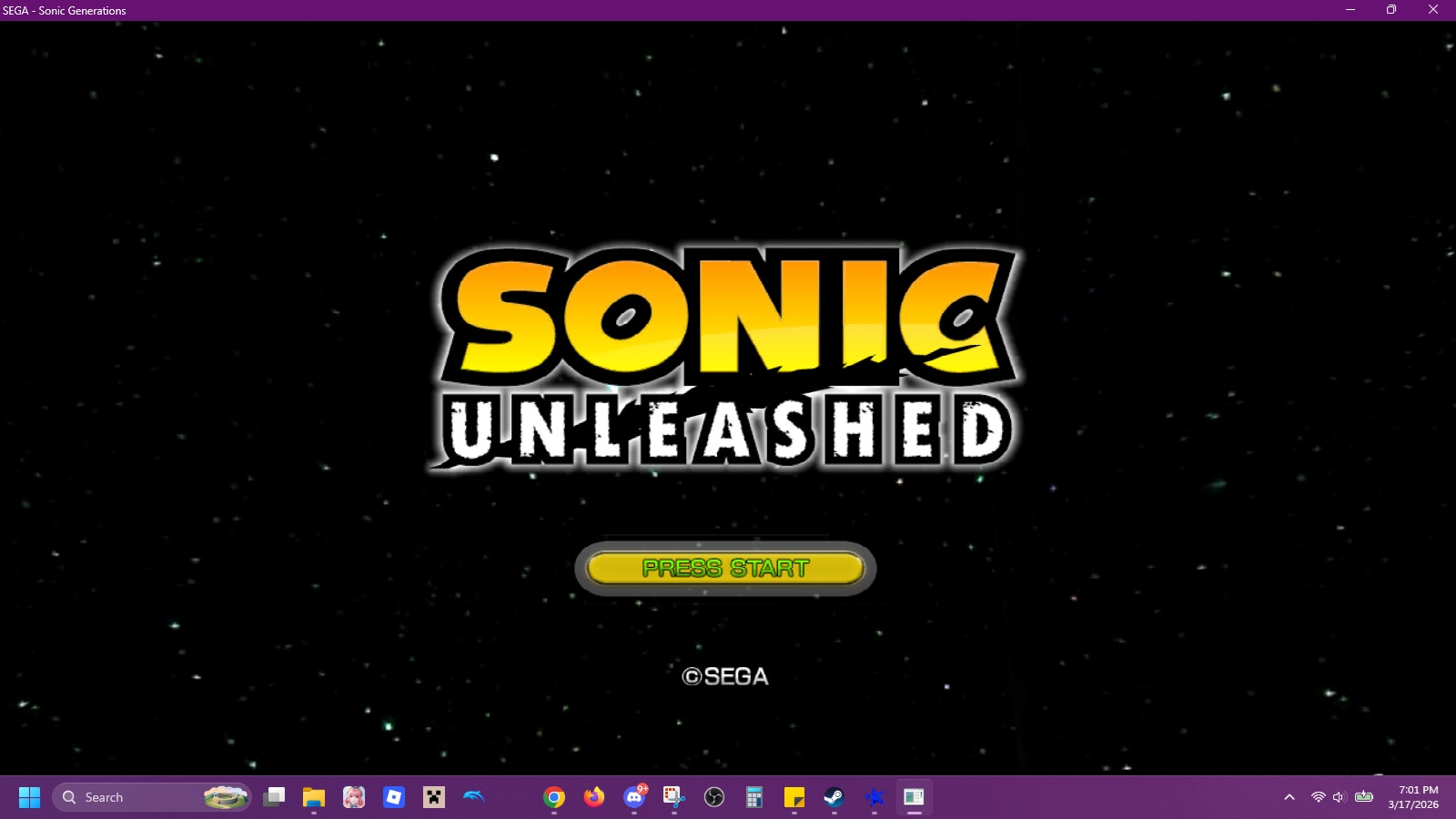
Task: Click the ©SEGA copyright text
Action: [725, 676]
